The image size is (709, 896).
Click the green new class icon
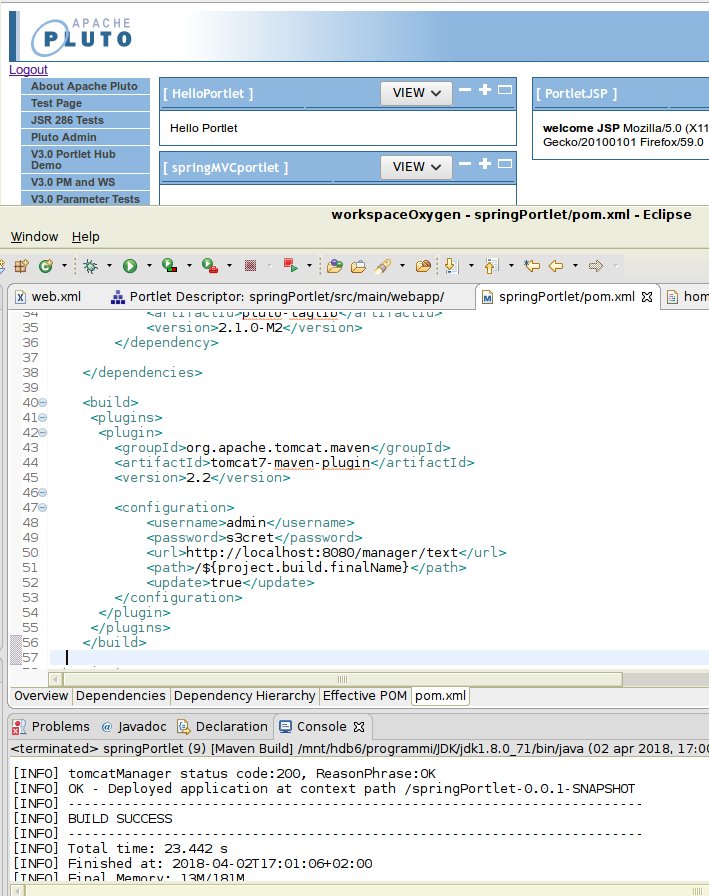(x=46, y=266)
